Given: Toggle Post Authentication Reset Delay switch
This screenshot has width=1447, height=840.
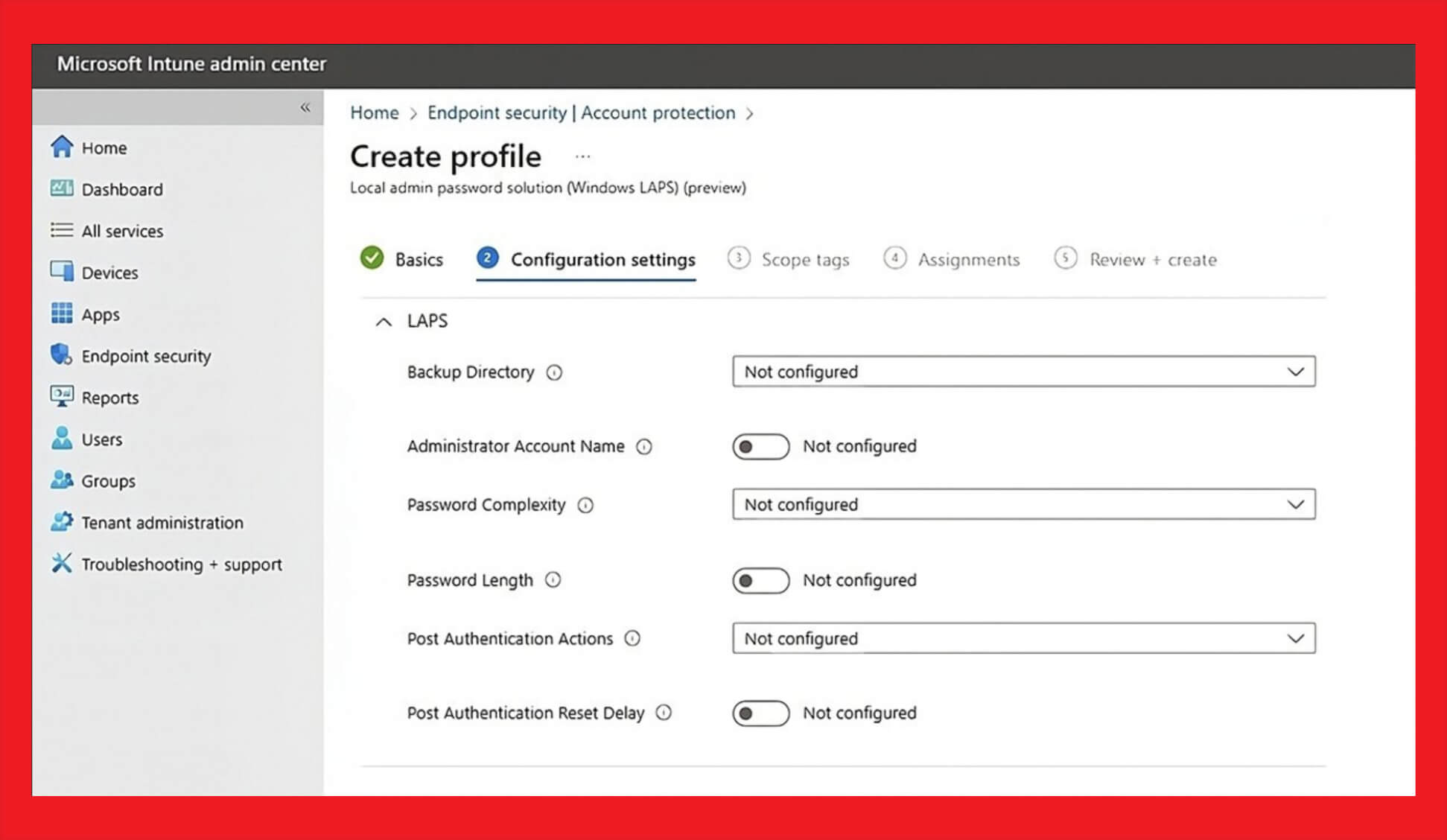Looking at the screenshot, I should tap(760, 713).
